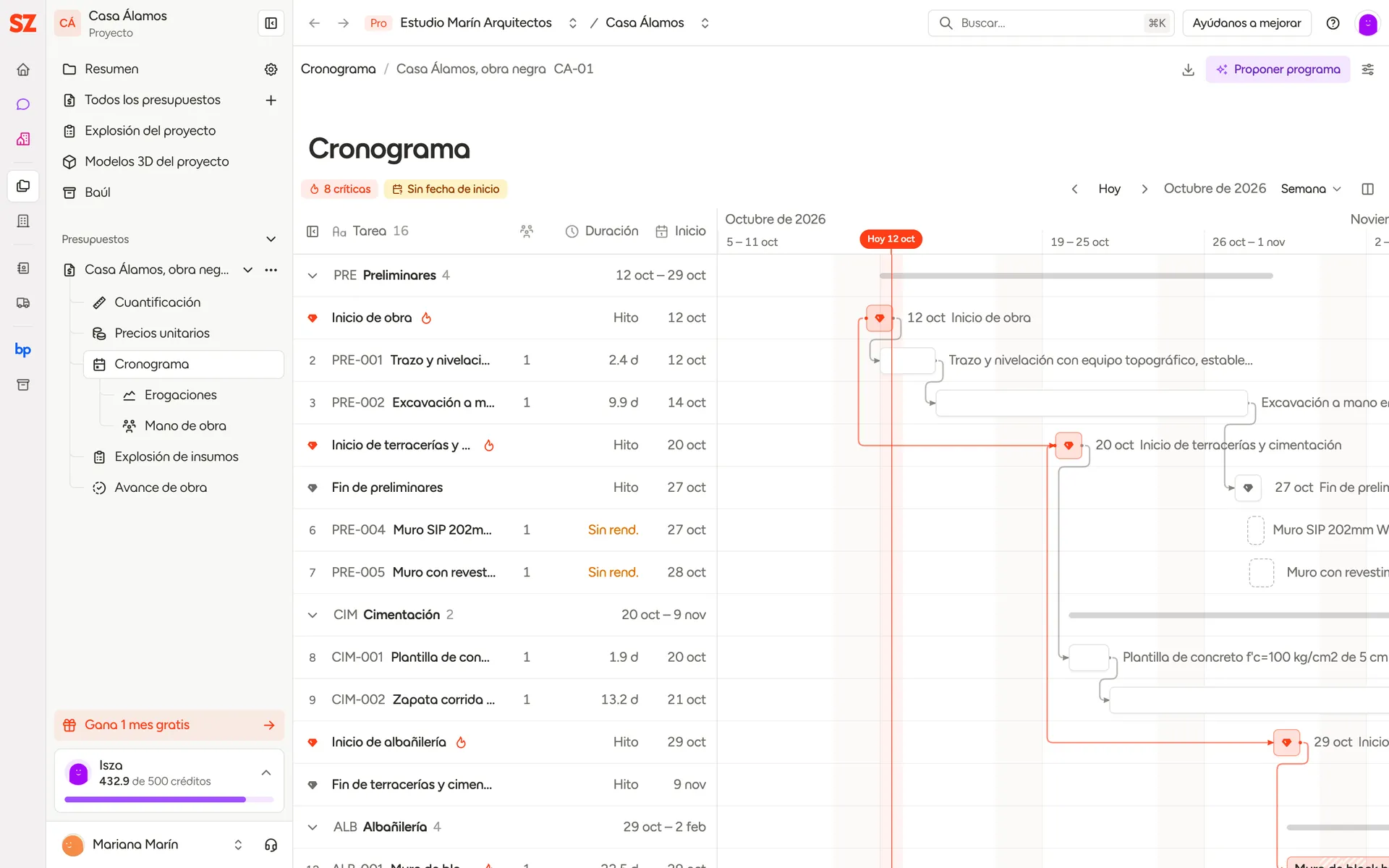This screenshot has width=1389, height=868.
Task: Click the Gana 1 mes gratis banner
Action: point(169,725)
